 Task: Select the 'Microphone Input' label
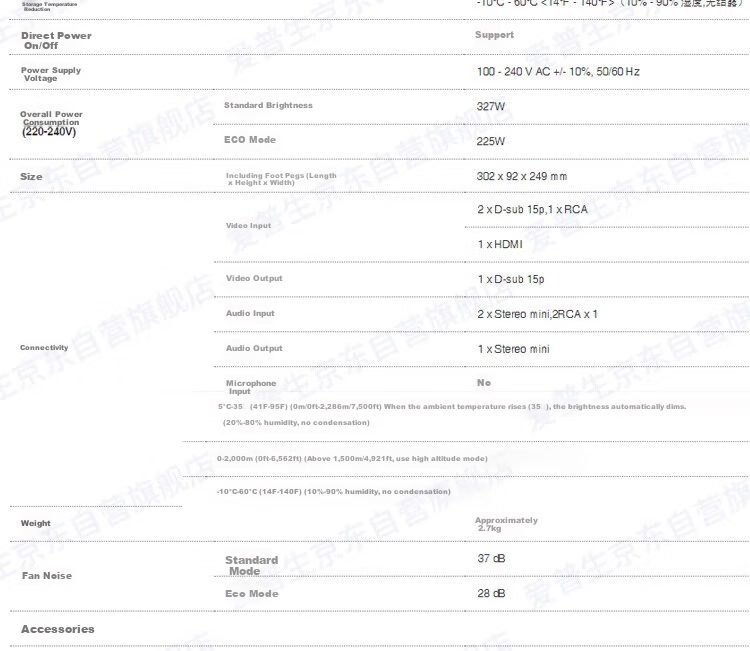pyautogui.click(x=251, y=387)
